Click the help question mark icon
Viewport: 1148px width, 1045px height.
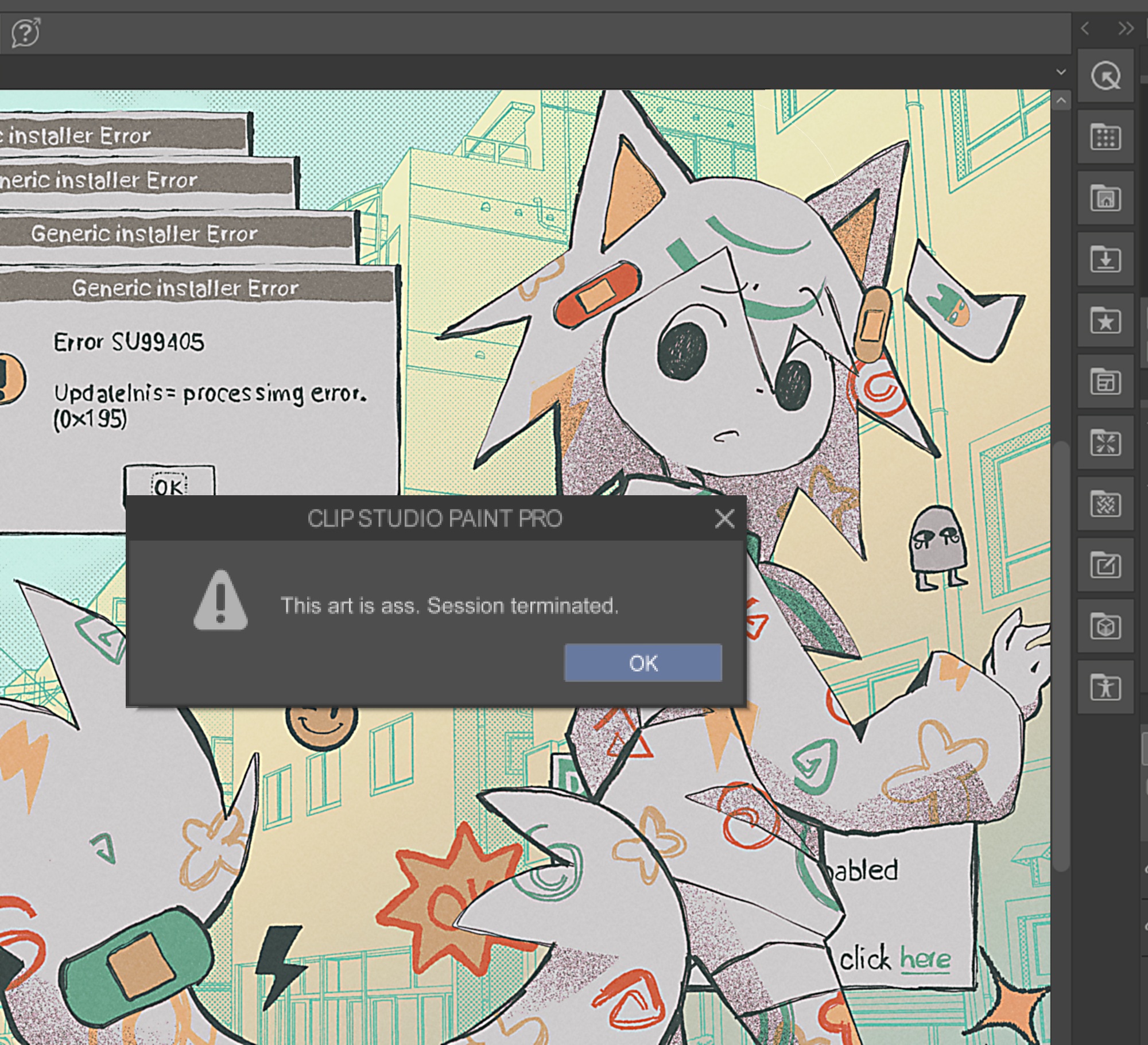pyautogui.click(x=25, y=32)
